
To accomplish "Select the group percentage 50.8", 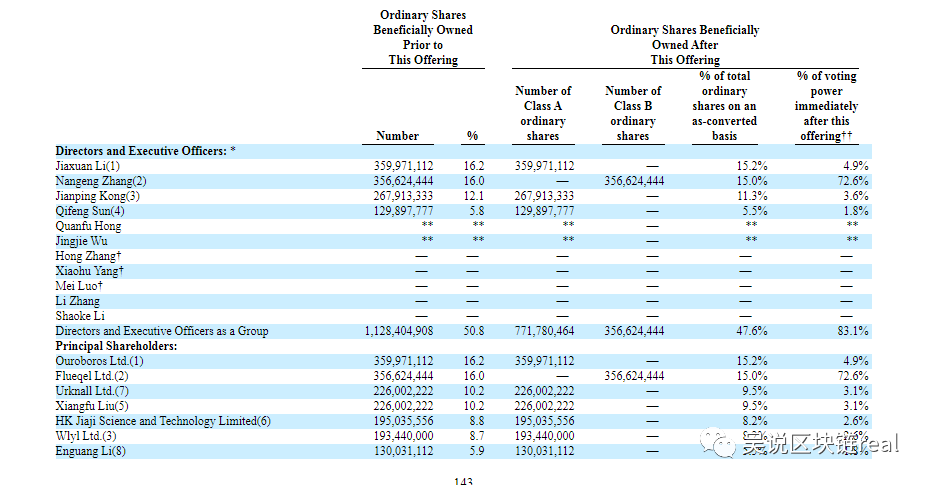I will tap(474, 331).
